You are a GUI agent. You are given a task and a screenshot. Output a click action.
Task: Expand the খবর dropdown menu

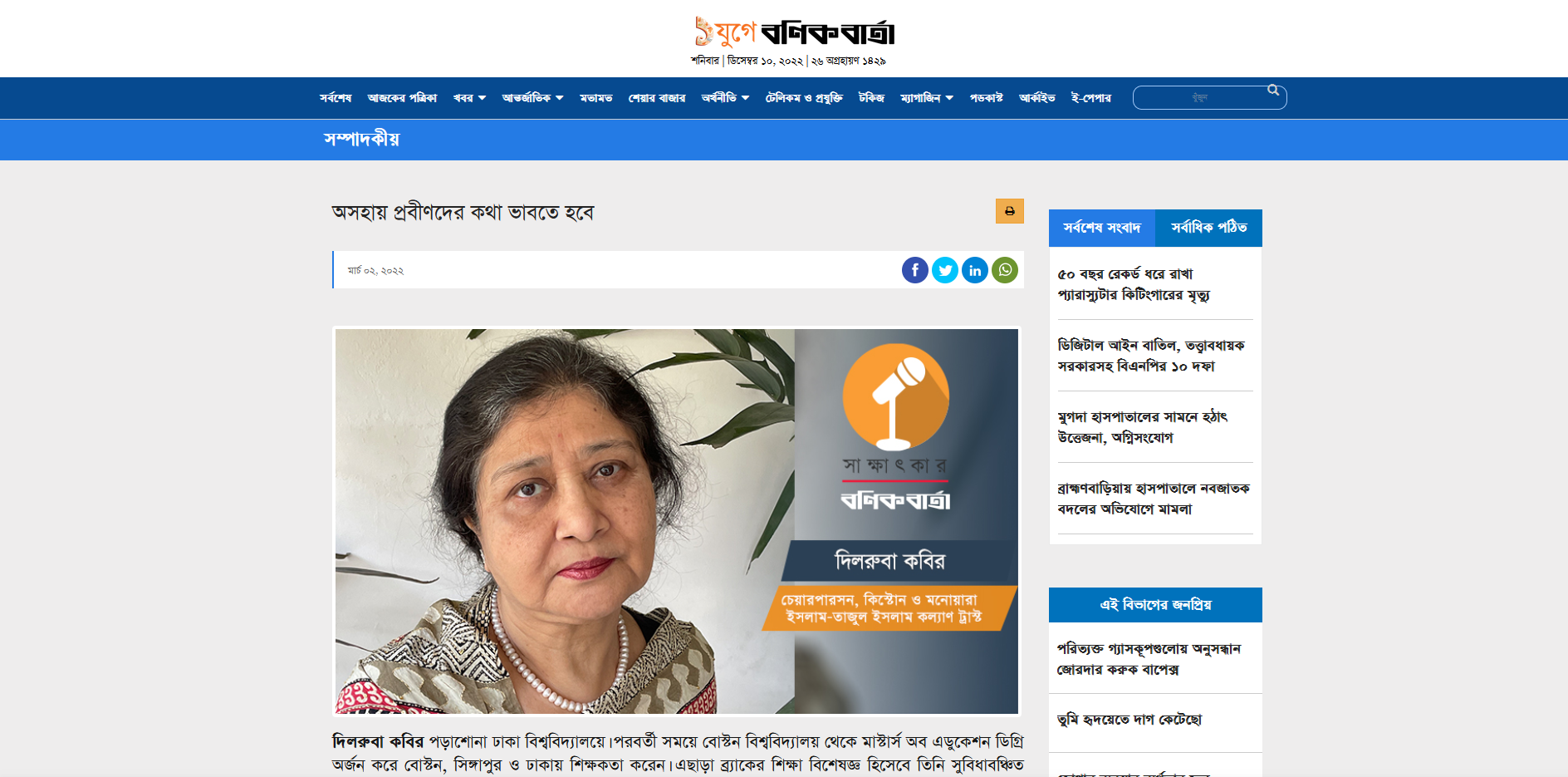(x=469, y=98)
